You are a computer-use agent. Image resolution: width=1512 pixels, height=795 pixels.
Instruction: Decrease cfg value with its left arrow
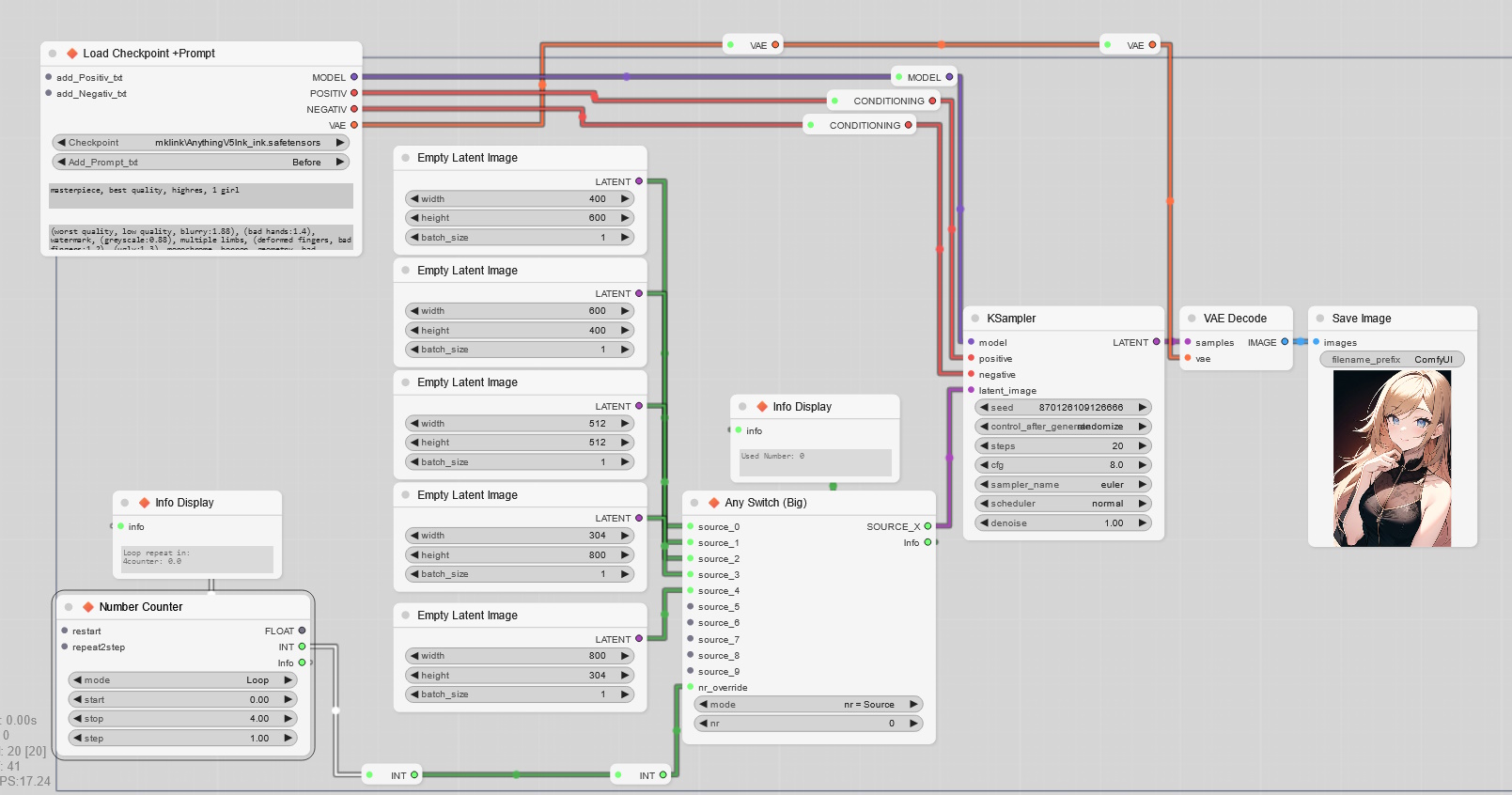click(984, 465)
